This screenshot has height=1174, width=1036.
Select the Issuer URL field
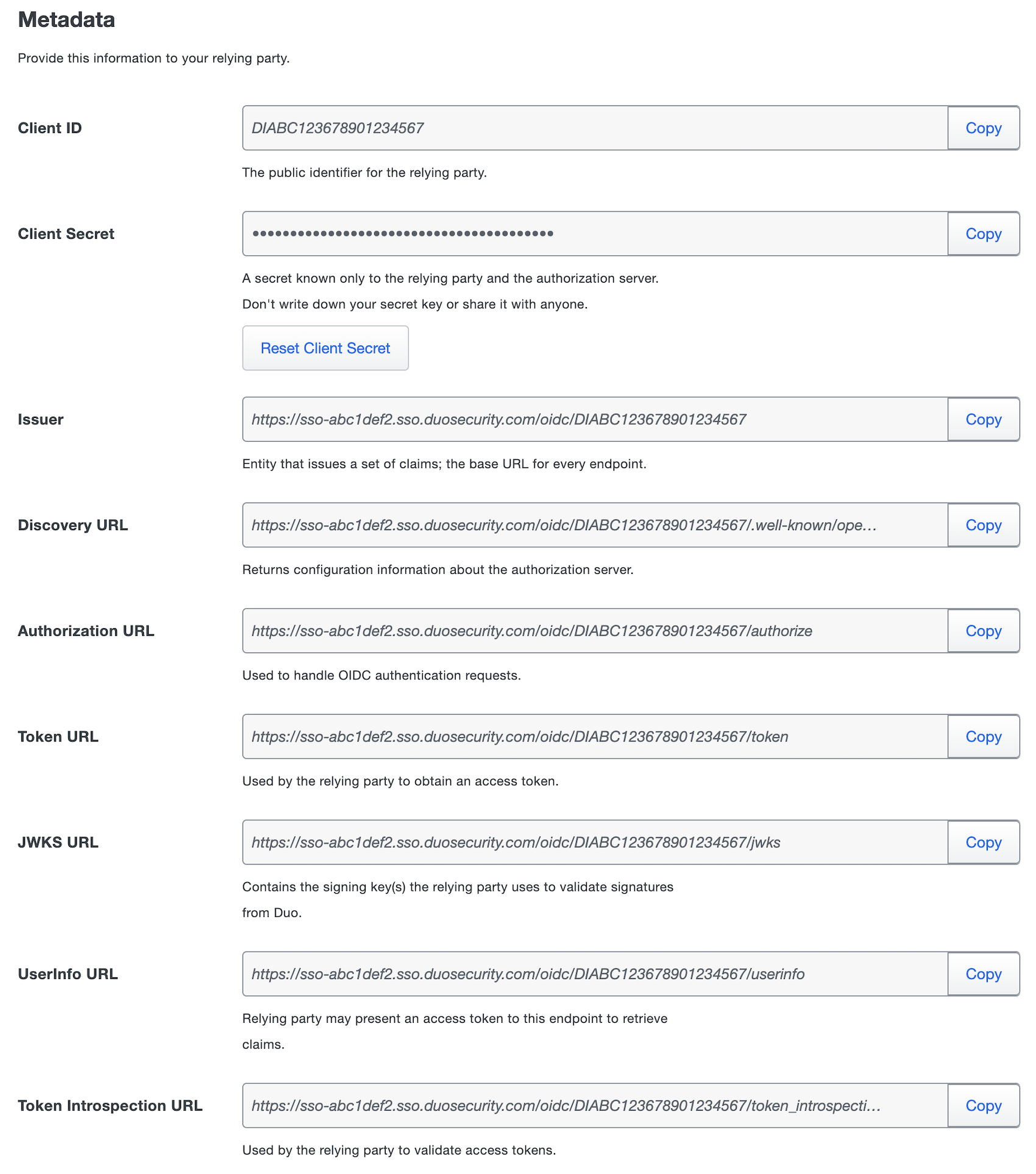tap(594, 419)
